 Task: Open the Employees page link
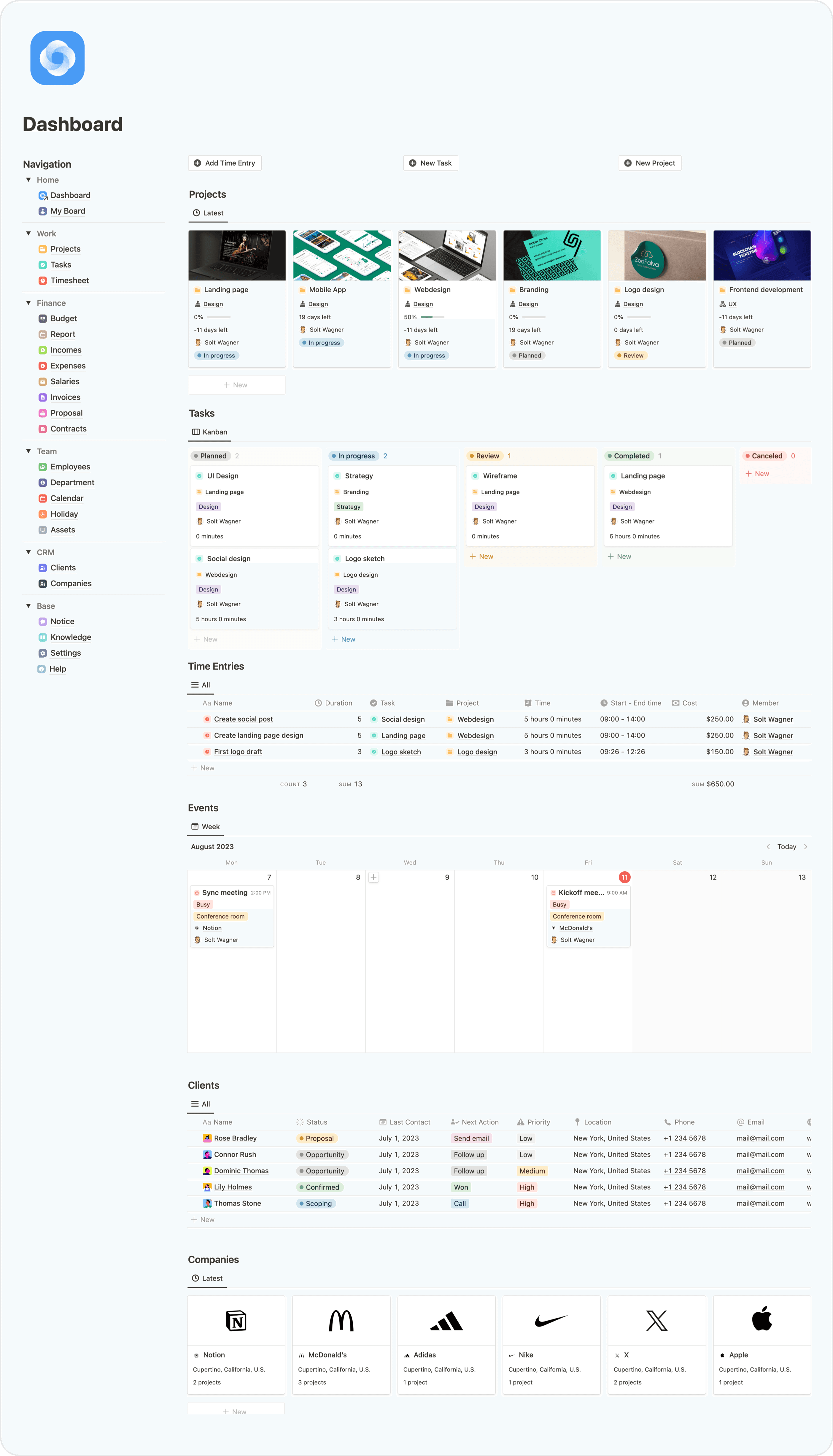(x=70, y=467)
